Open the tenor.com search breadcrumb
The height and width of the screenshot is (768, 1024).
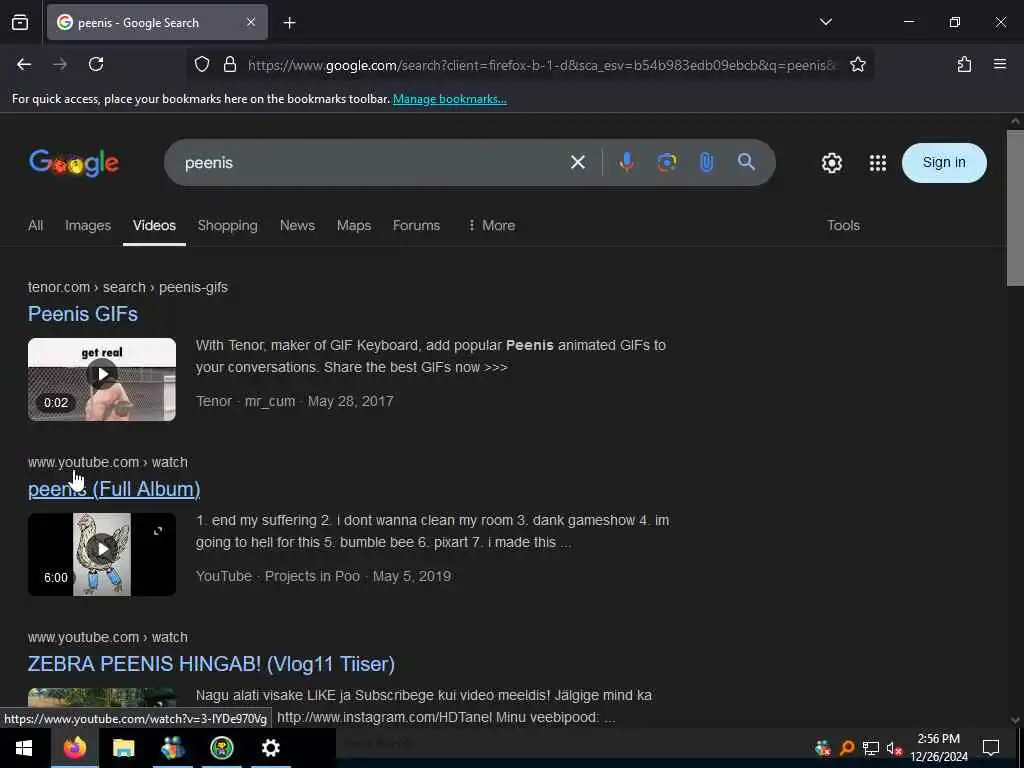point(127,287)
